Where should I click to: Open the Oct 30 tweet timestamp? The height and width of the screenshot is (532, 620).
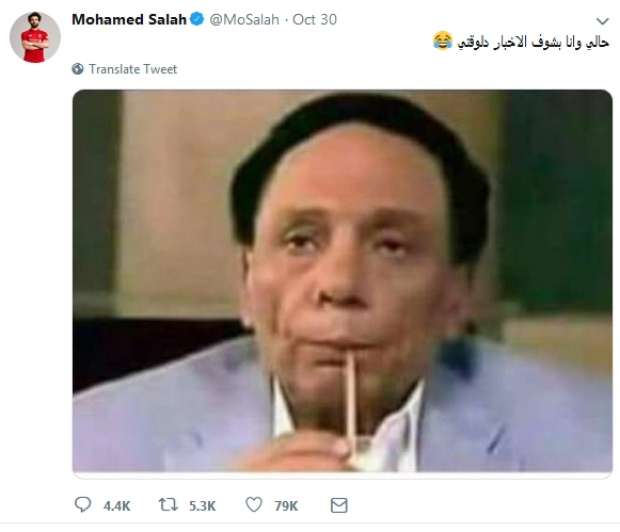point(314,19)
